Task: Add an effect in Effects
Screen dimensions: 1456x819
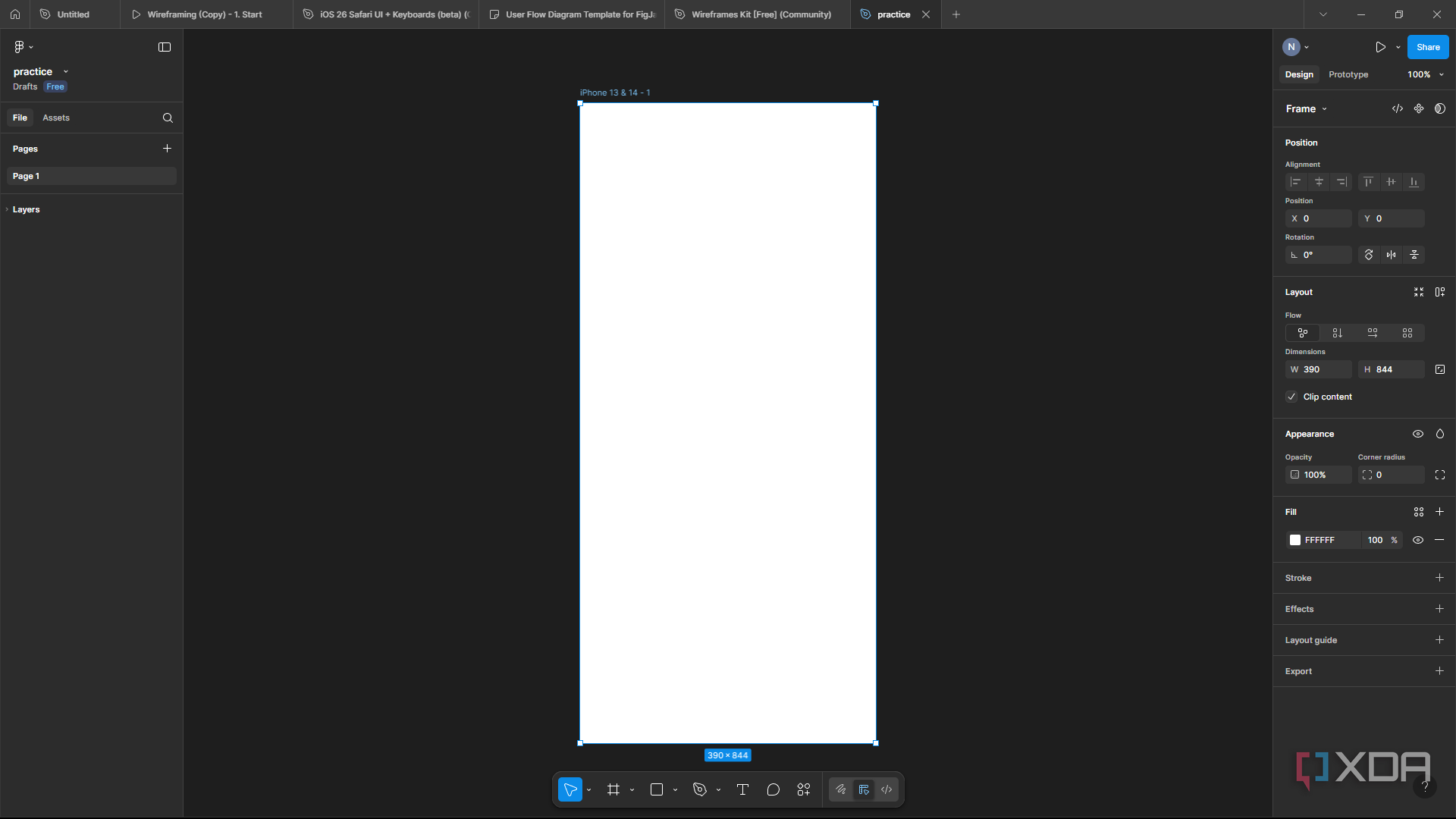Action: pos(1439,609)
